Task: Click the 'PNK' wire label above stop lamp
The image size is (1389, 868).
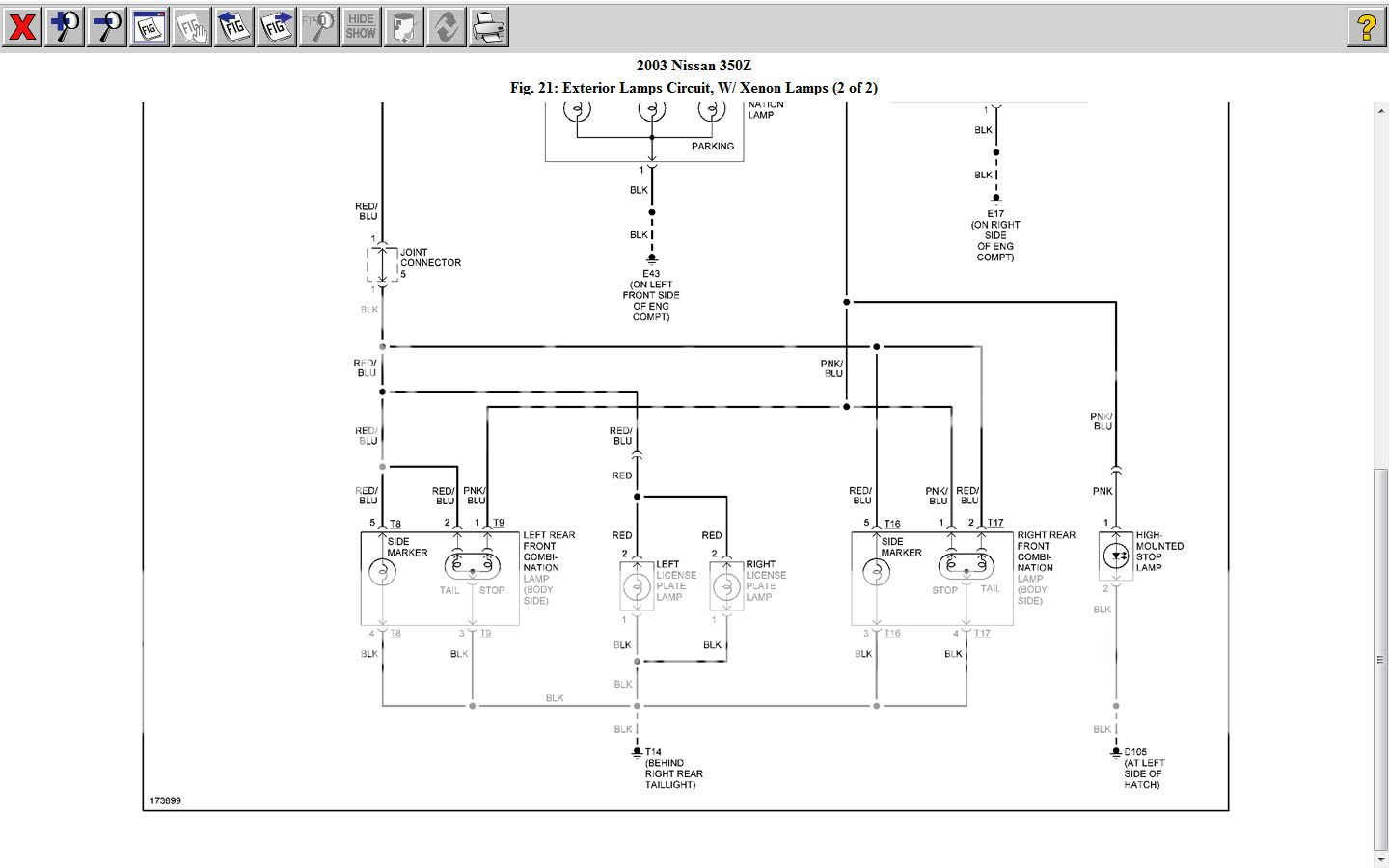Action: (1103, 491)
